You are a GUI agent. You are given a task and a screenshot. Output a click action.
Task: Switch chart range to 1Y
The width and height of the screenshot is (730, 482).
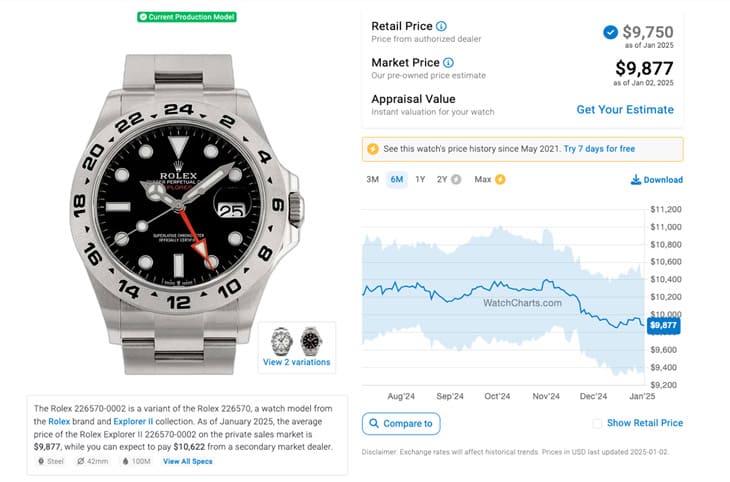[x=420, y=180]
